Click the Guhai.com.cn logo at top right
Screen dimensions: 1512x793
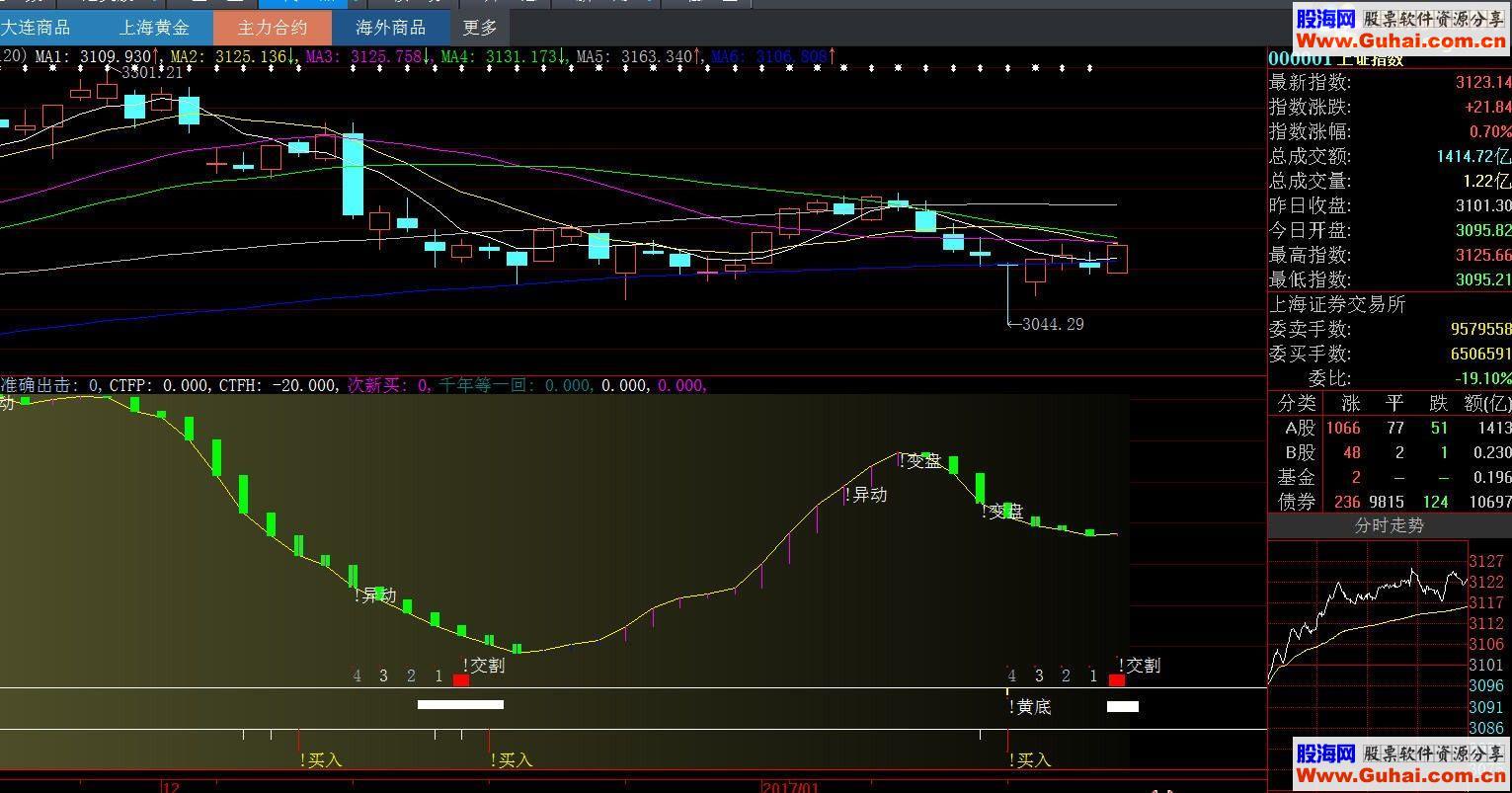(x=1401, y=30)
